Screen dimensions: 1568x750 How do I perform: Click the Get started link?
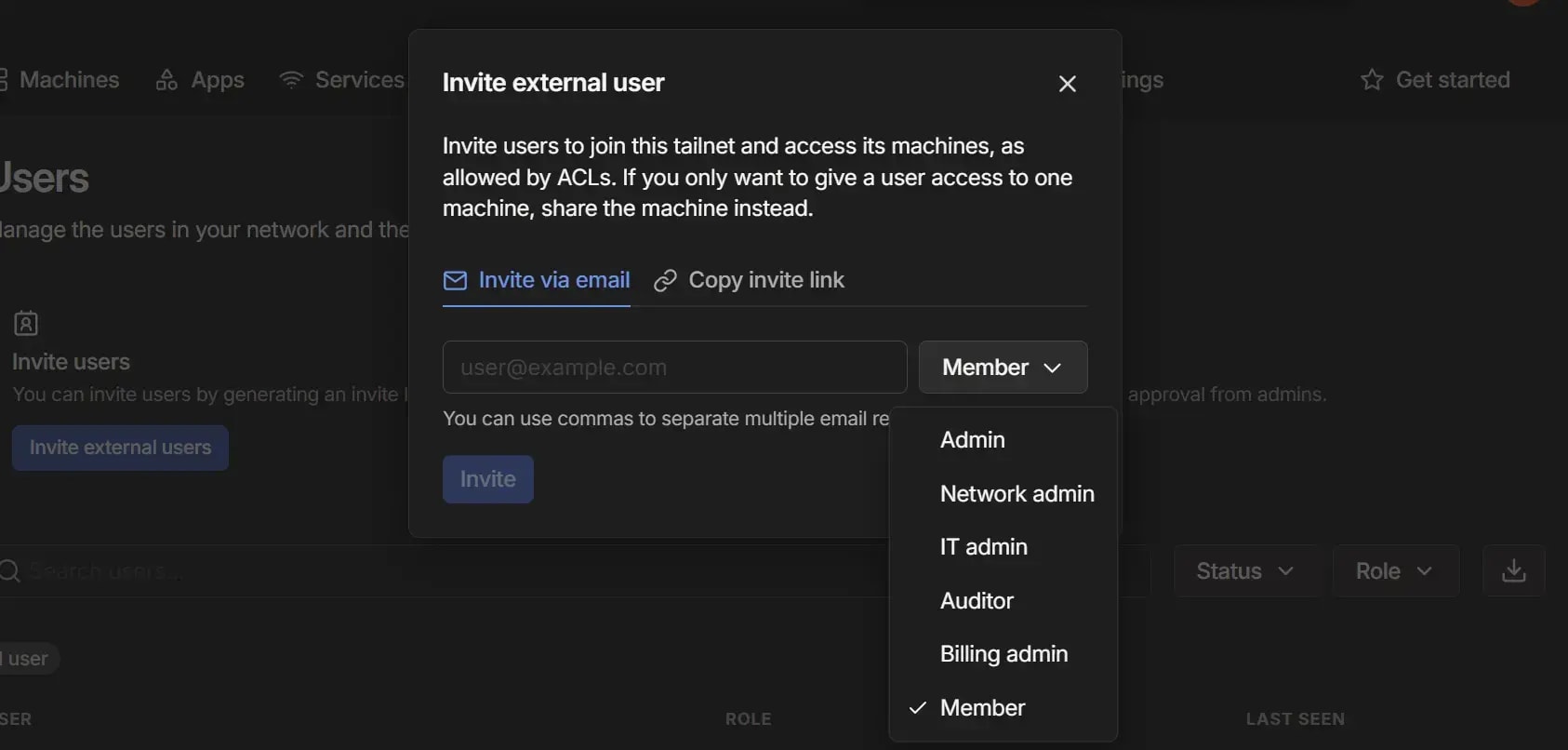(x=1435, y=80)
